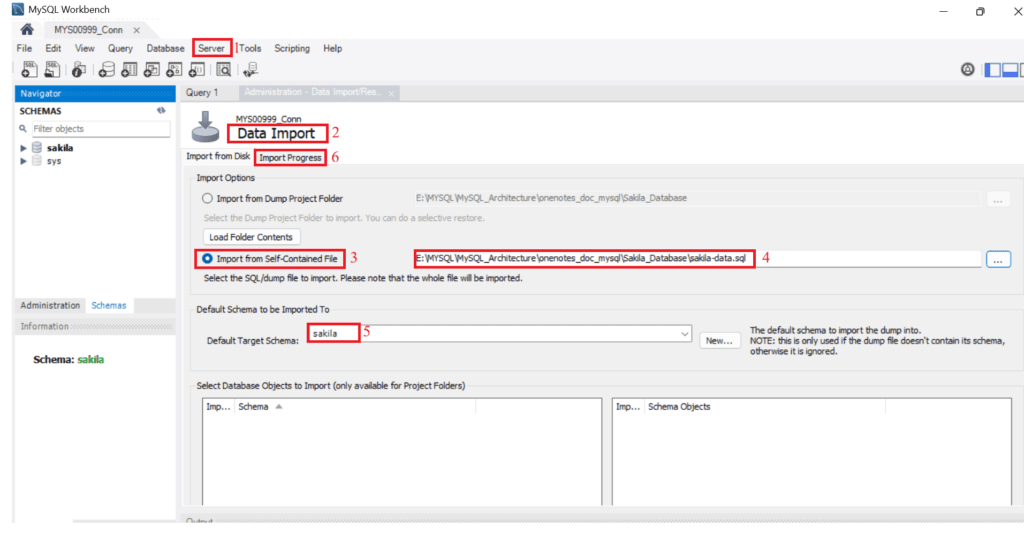The height and width of the screenshot is (535, 1024).
Task: Open the Scripting menu
Action: tap(292, 48)
